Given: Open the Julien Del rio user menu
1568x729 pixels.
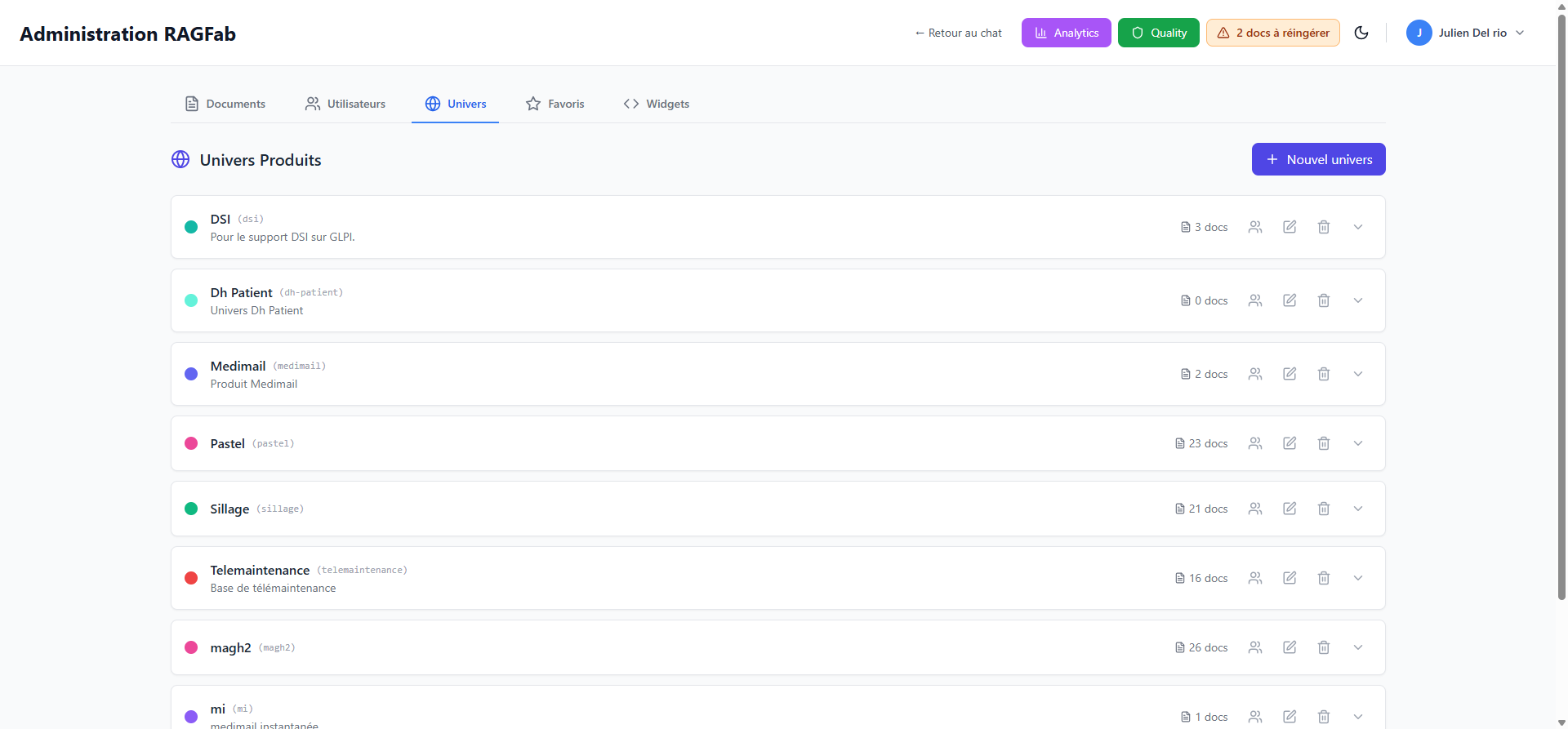Looking at the screenshot, I should pyautogui.click(x=1465, y=33).
